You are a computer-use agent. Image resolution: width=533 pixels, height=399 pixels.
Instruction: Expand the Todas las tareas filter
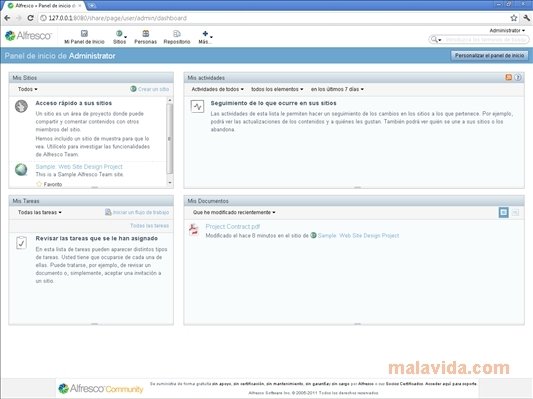[x=40, y=212]
